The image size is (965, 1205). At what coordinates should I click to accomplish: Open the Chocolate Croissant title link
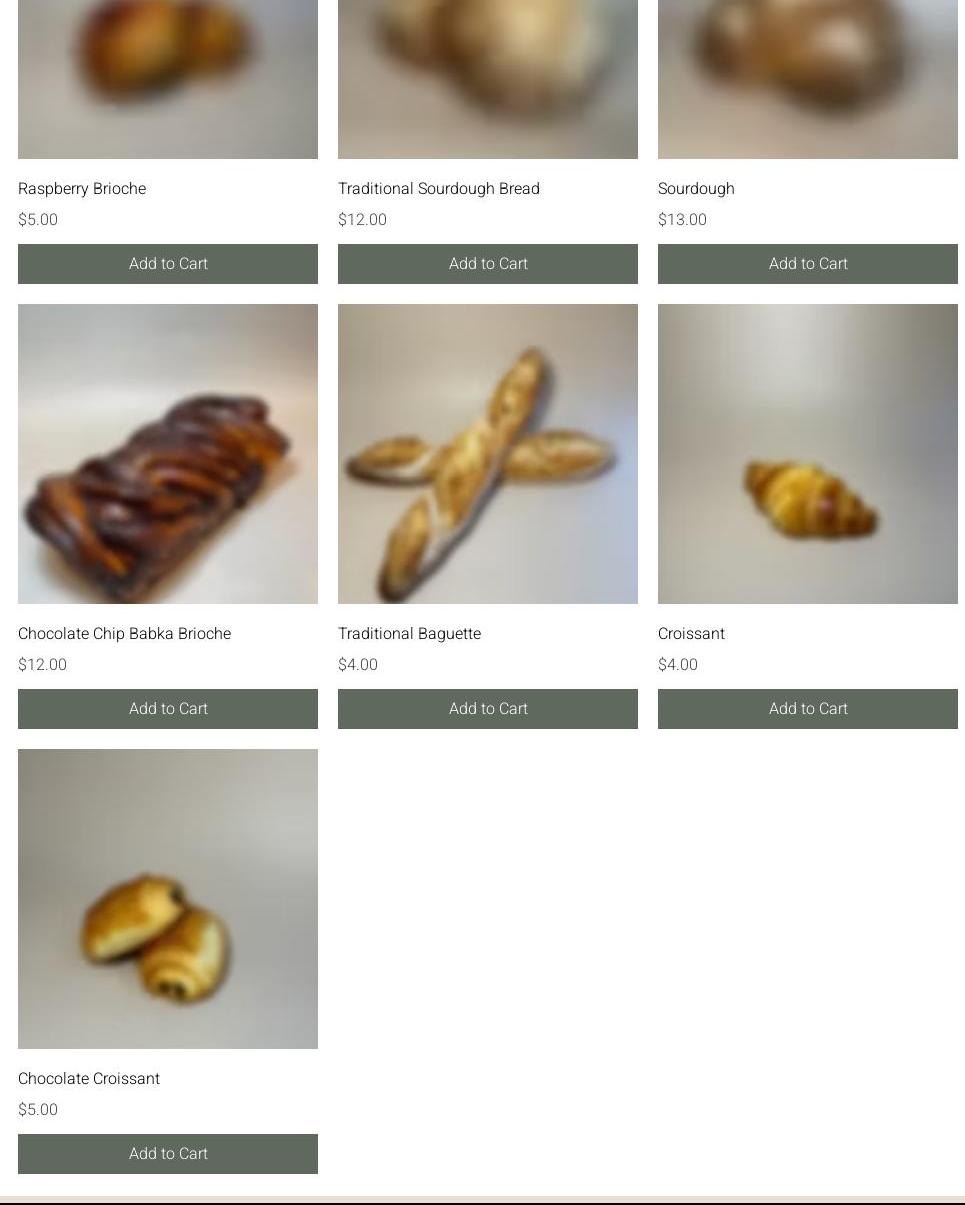pos(89,1079)
